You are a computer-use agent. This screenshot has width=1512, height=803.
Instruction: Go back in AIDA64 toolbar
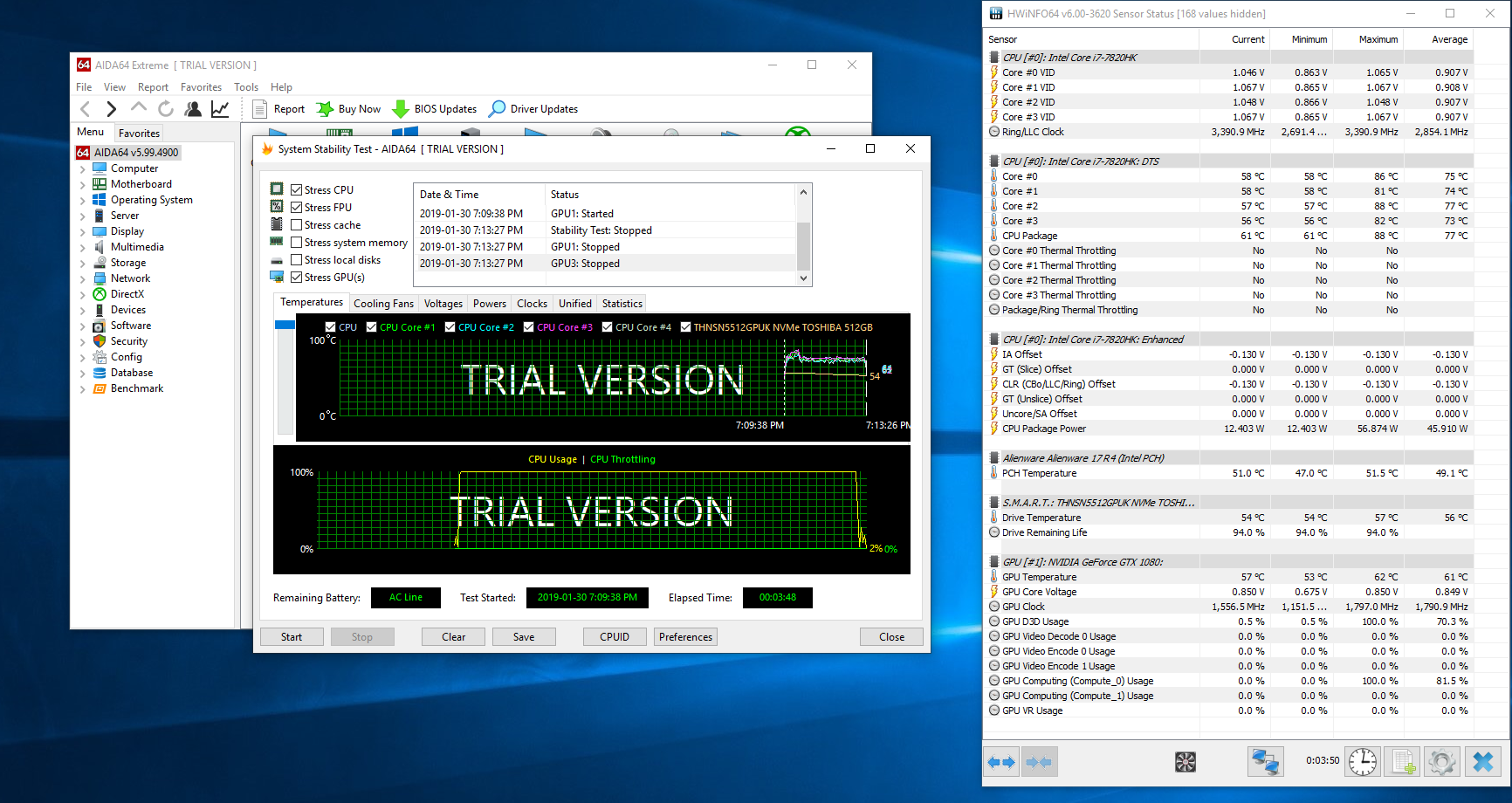pyautogui.click(x=85, y=109)
